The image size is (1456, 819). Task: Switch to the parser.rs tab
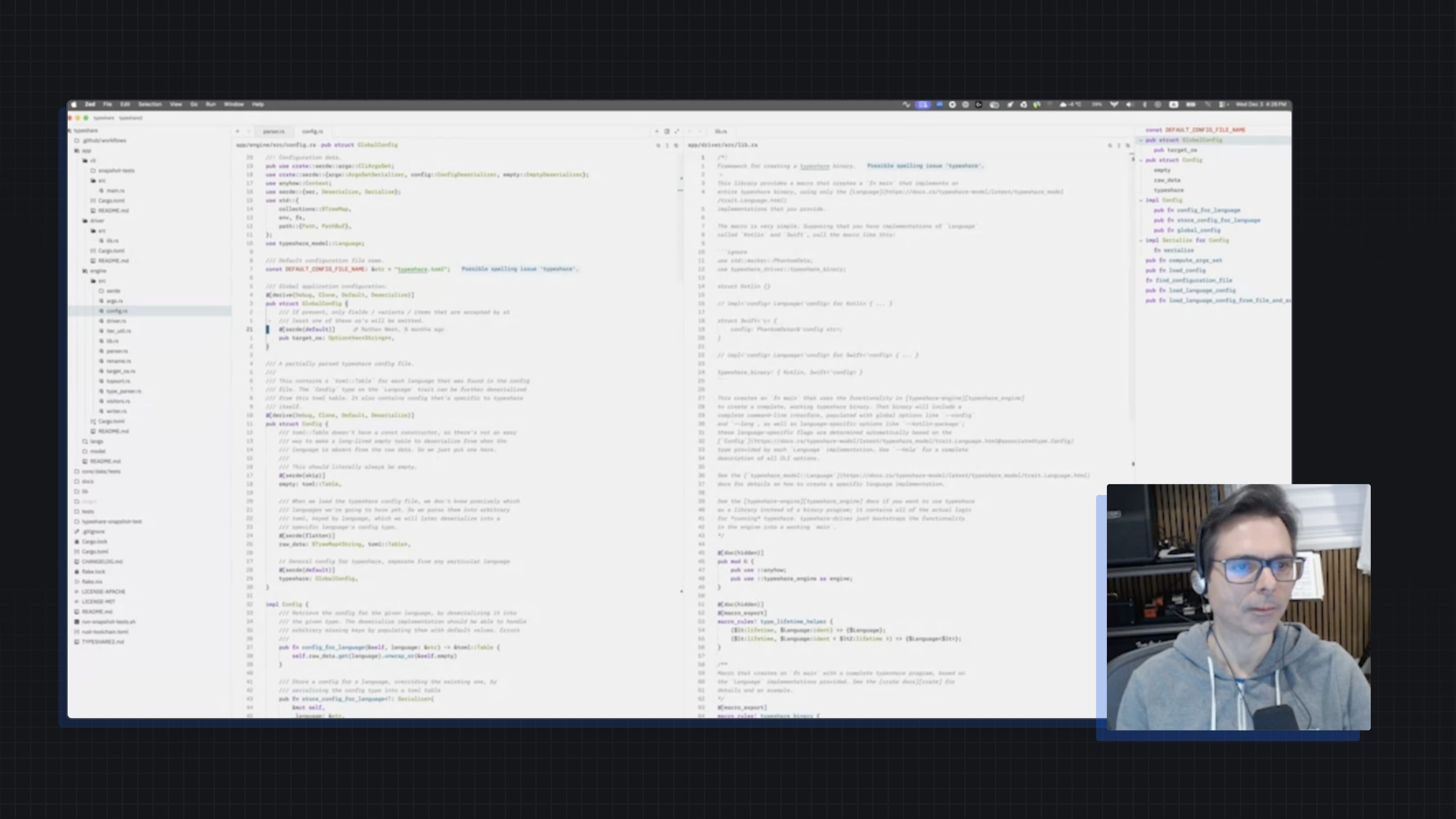[274, 131]
